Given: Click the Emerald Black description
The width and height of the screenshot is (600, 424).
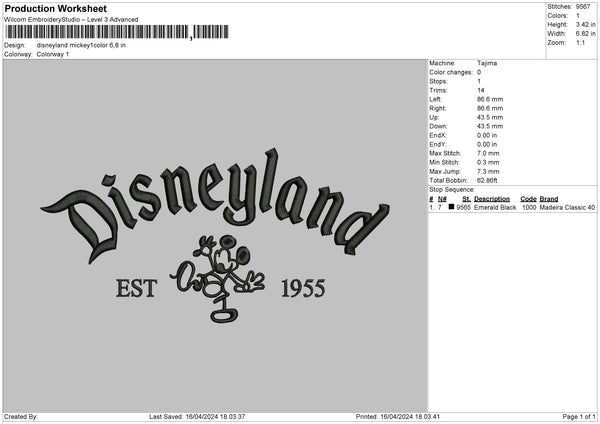Looking at the screenshot, I should point(495,207).
